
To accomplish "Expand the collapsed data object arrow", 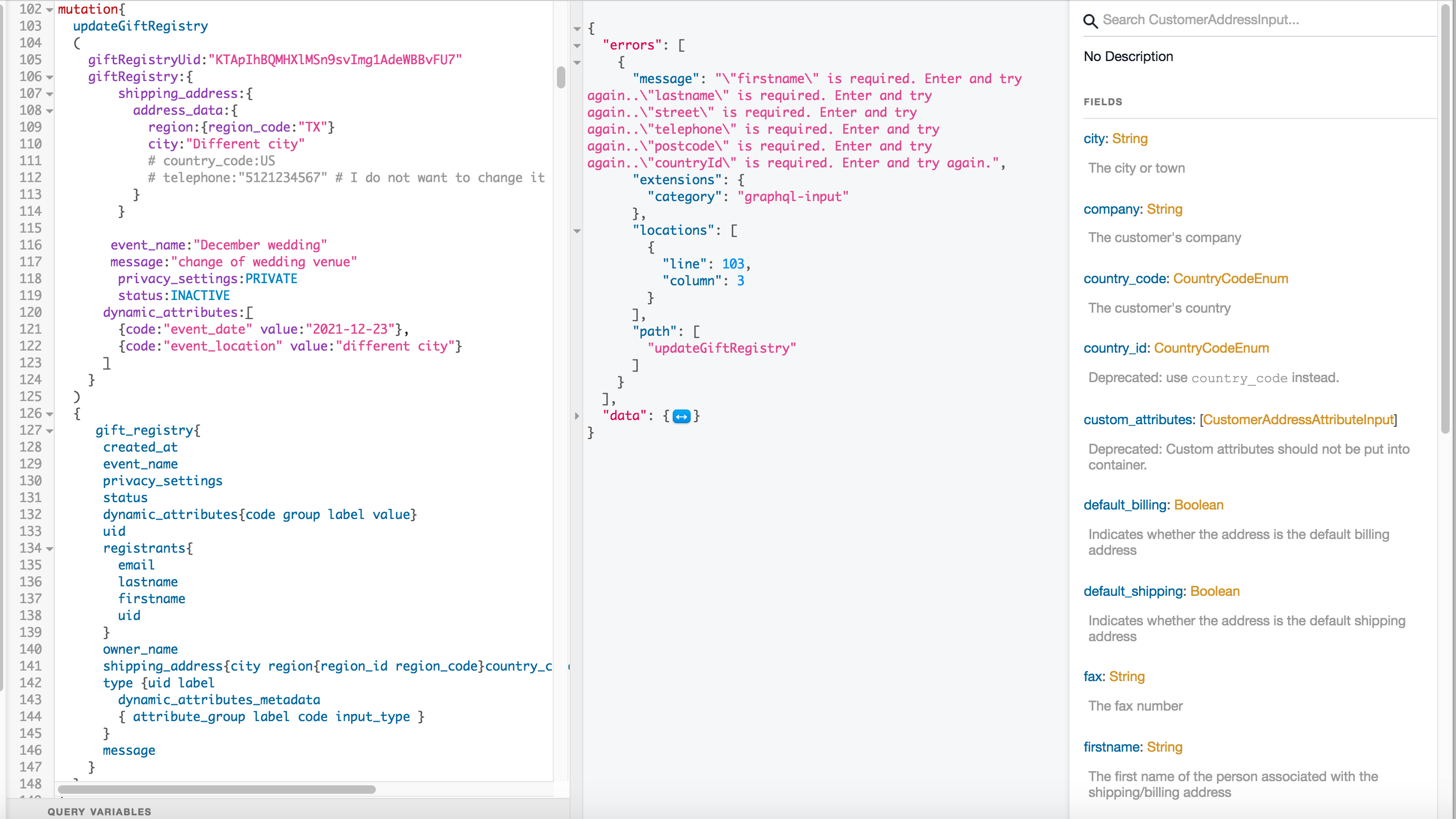I will tap(577, 416).
